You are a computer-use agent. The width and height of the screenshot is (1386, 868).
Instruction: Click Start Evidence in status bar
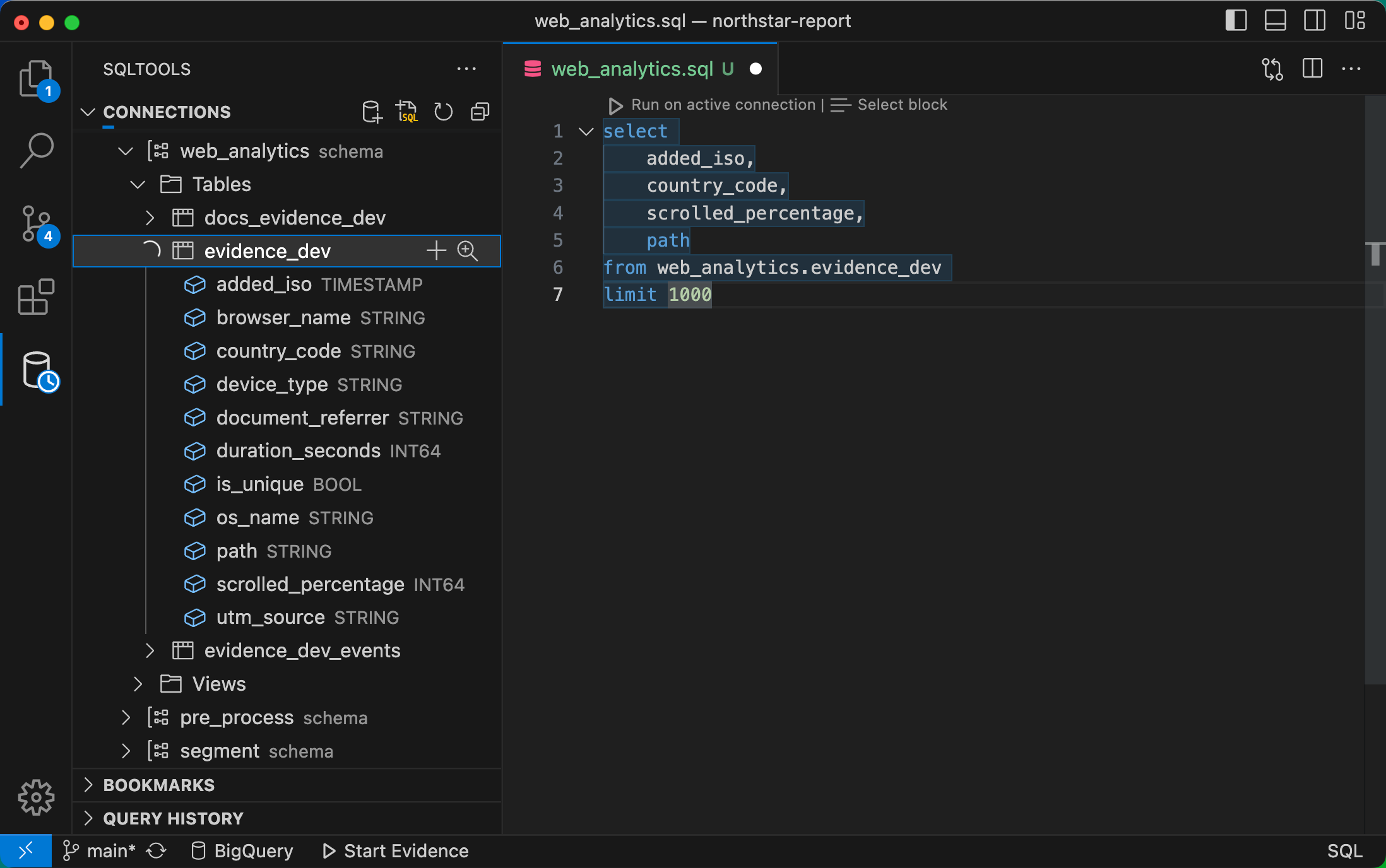pyautogui.click(x=396, y=851)
